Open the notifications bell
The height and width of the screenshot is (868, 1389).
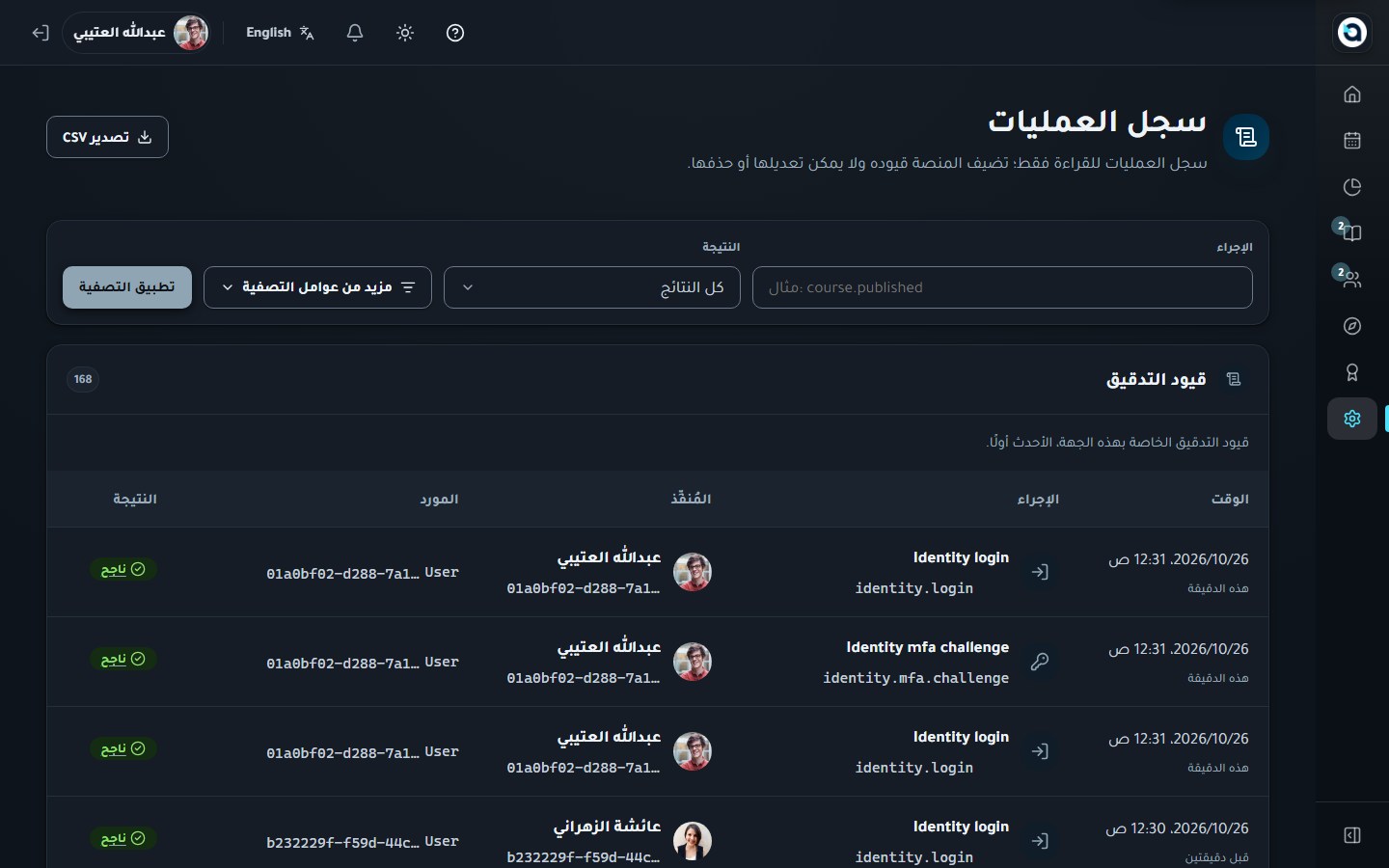355,33
